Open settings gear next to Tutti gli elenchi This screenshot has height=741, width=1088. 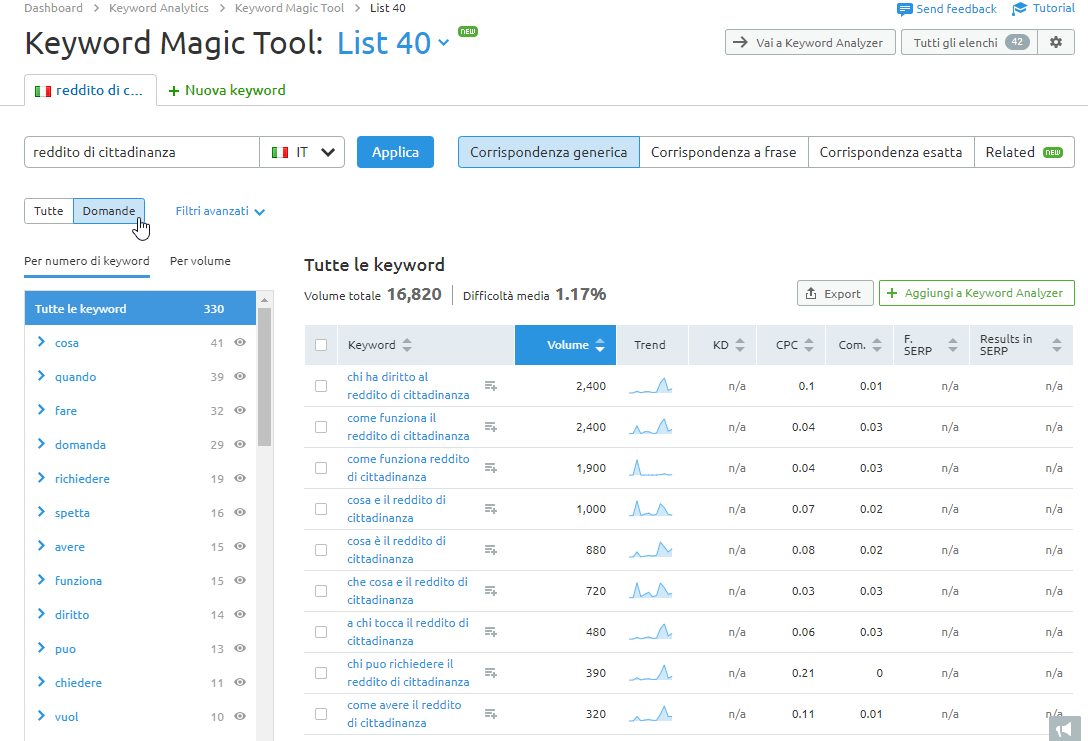pyautogui.click(x=1055, y=42)
